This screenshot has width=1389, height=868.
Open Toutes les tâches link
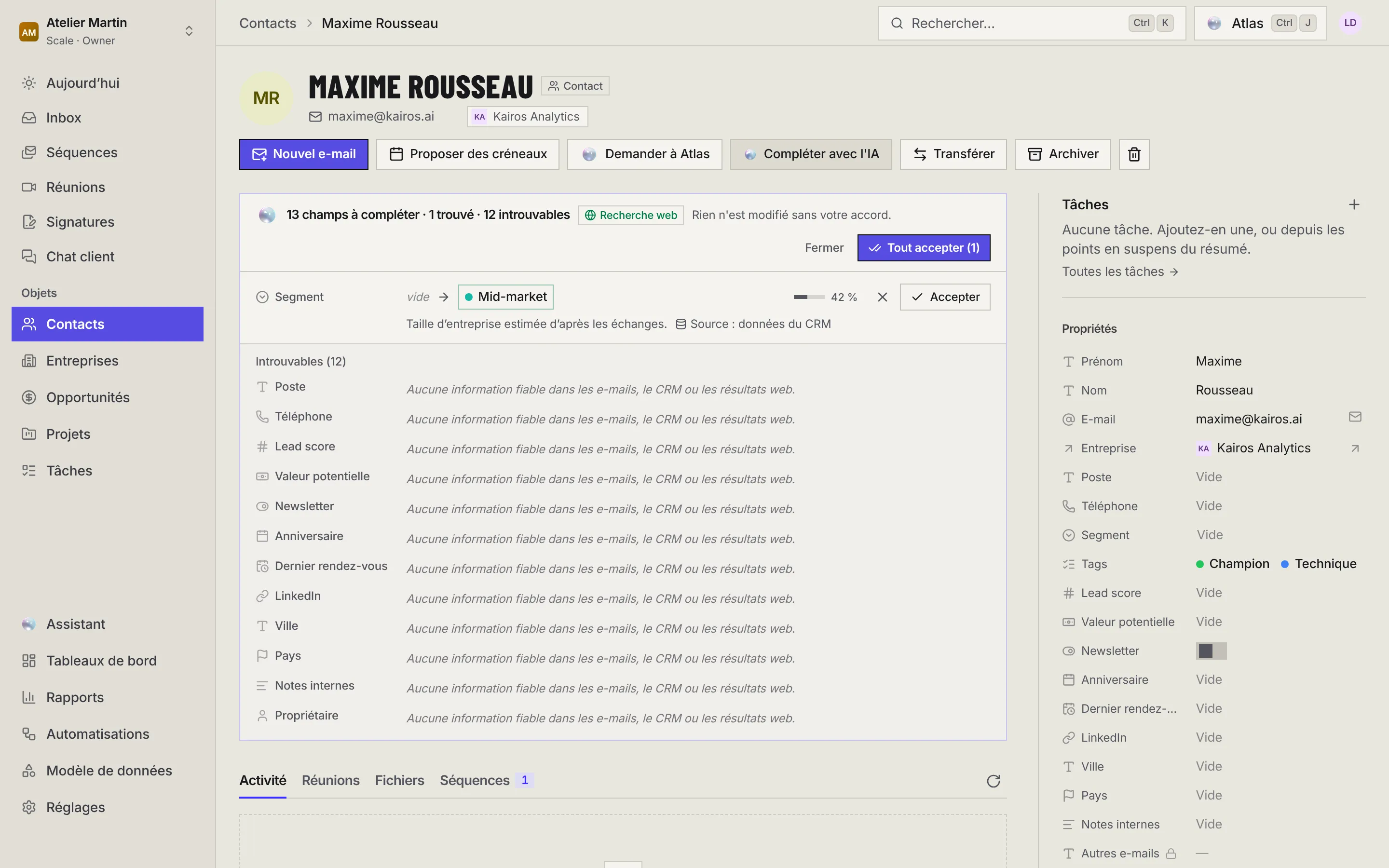[1120, 271]
